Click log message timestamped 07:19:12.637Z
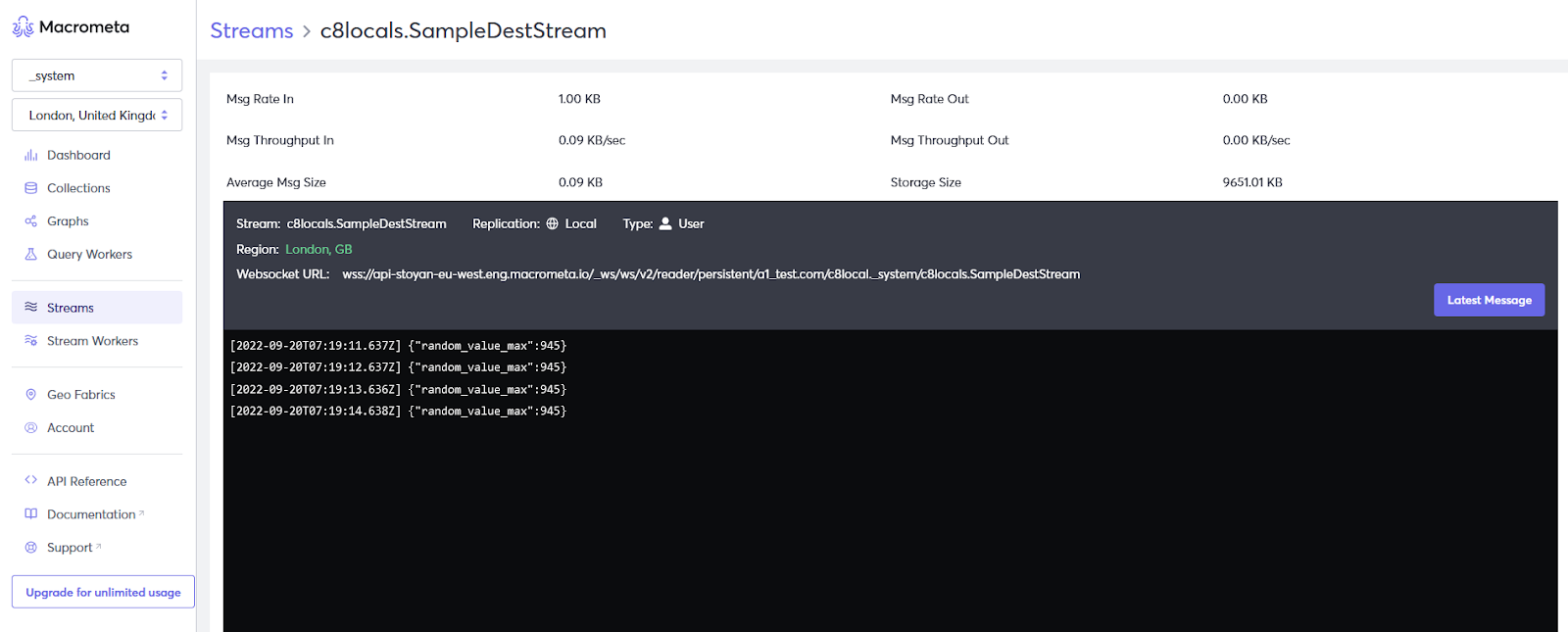The width and height of the screenshot is (1568, 632). pos(398,367)
